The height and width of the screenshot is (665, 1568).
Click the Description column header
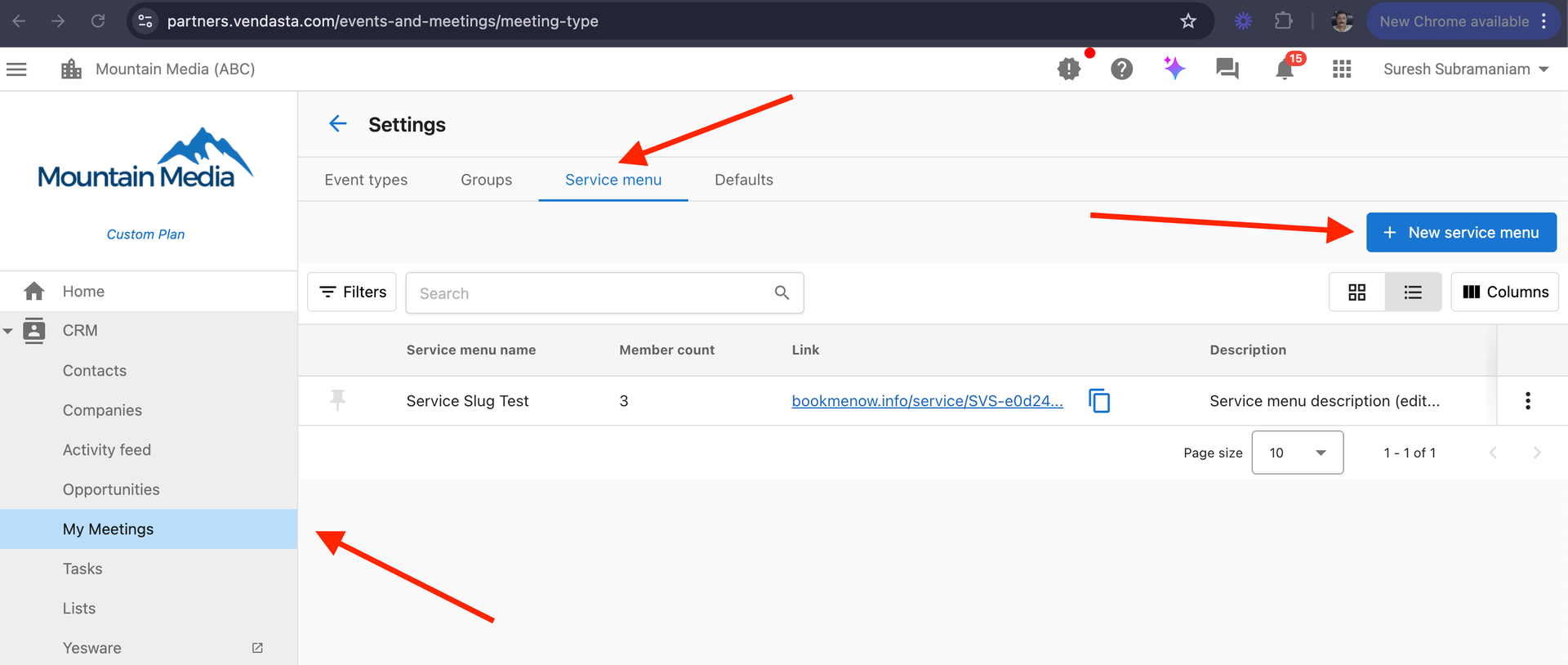(1248, 350)
